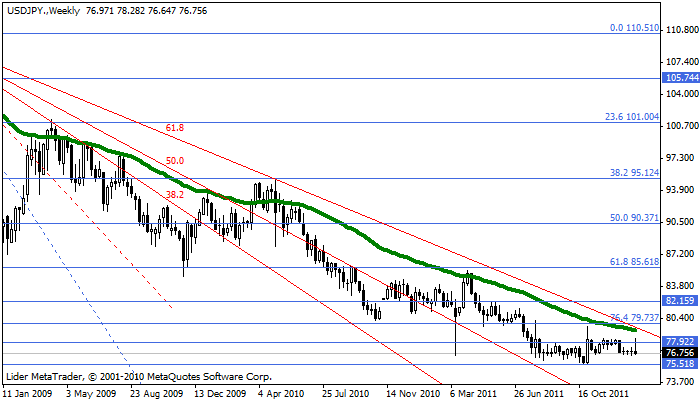Image resolution: width=700 pixels, height=402 pixels.
Task: Click the 73.700 price axis value
Action: point(682,382)
